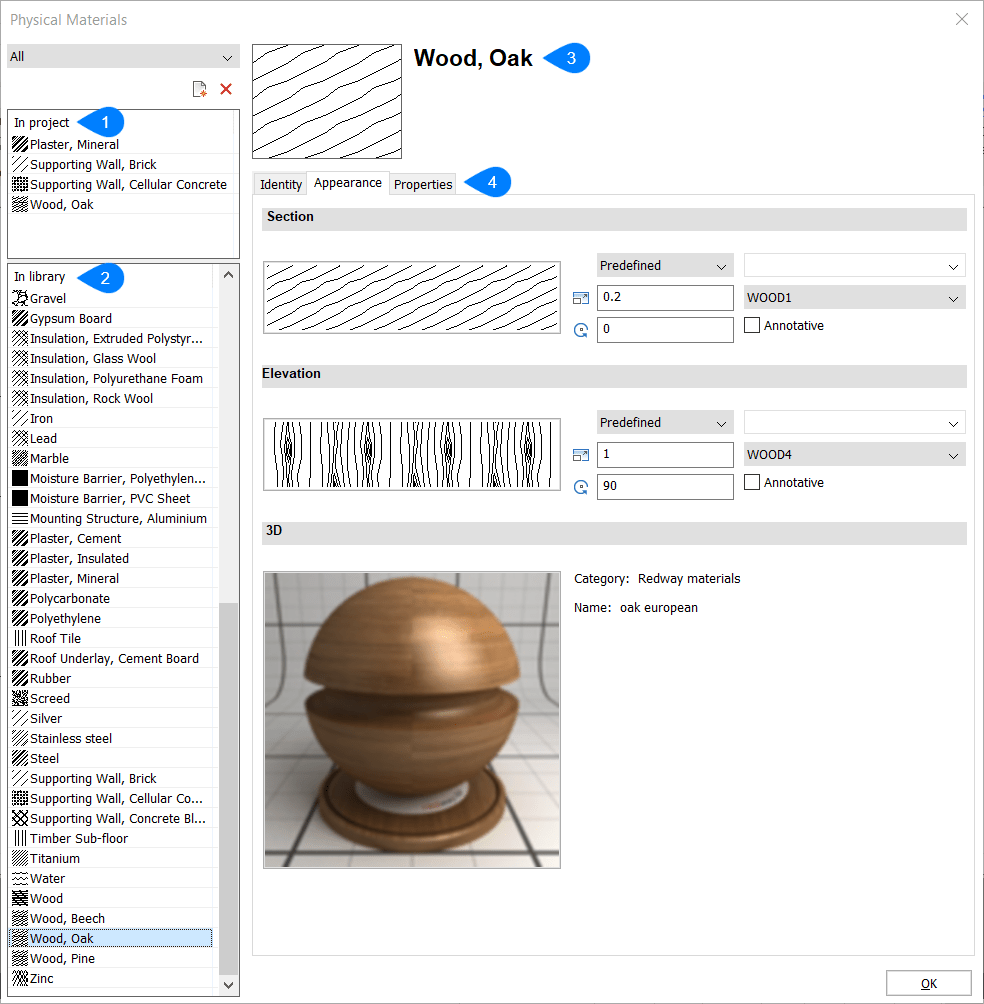Click the scale icon beside the section pattern size
984x1004 pixels.
(581, 297)
